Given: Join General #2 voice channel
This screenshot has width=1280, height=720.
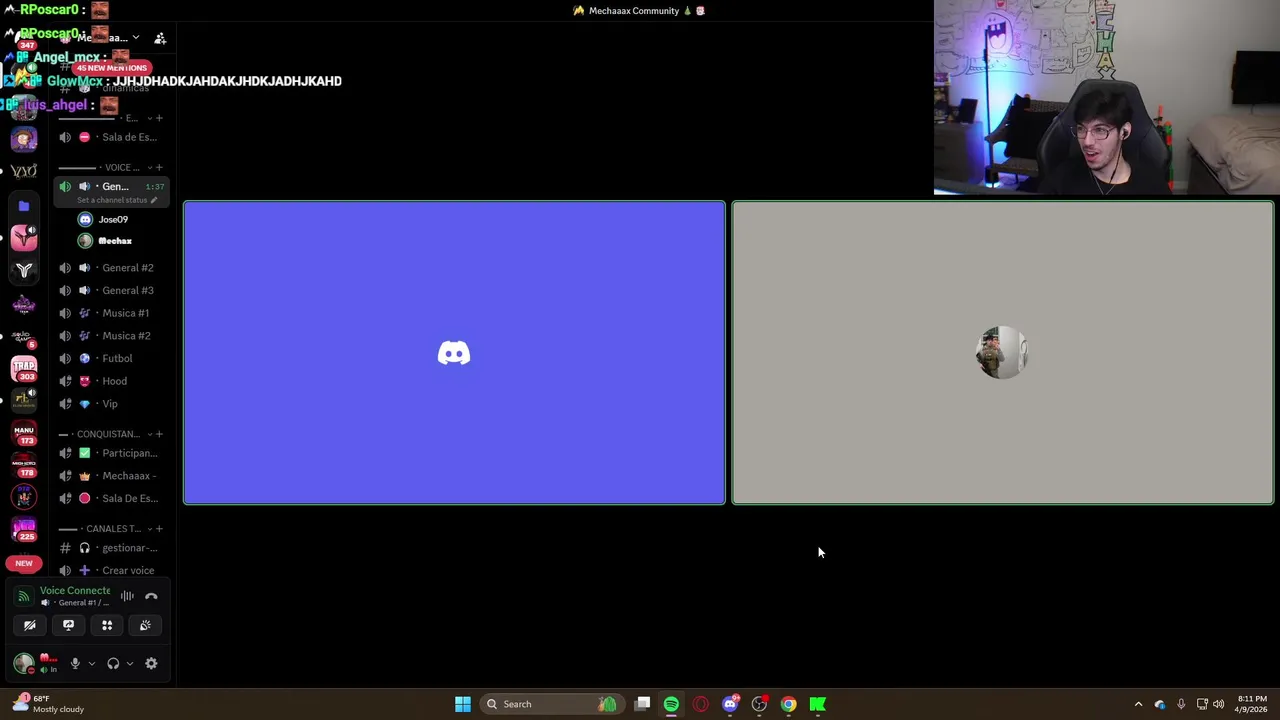Looking at the screenshot, I should click(x=111, y=268).
